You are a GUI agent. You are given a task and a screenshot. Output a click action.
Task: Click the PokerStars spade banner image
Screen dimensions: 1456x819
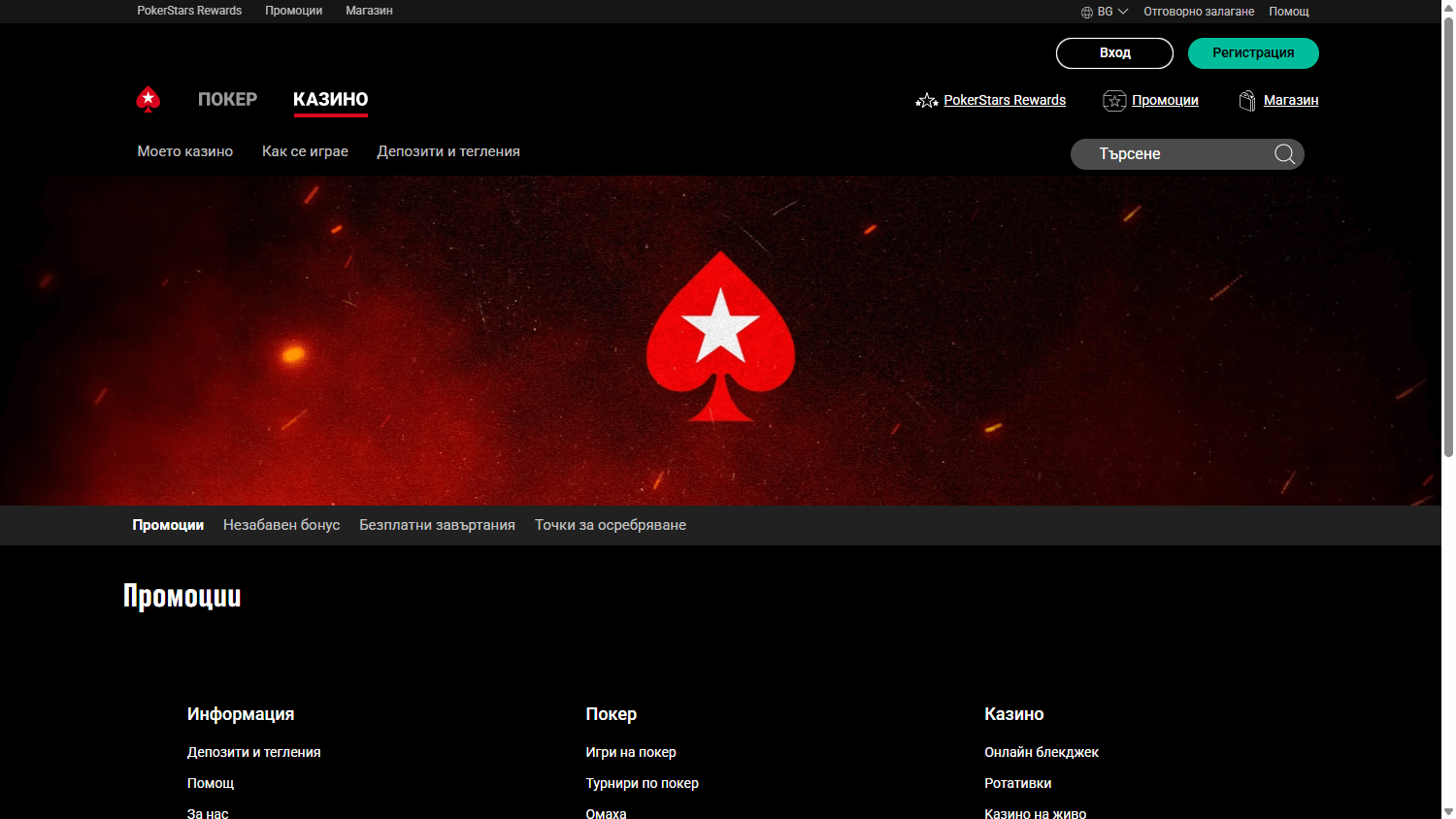[720, 340]
